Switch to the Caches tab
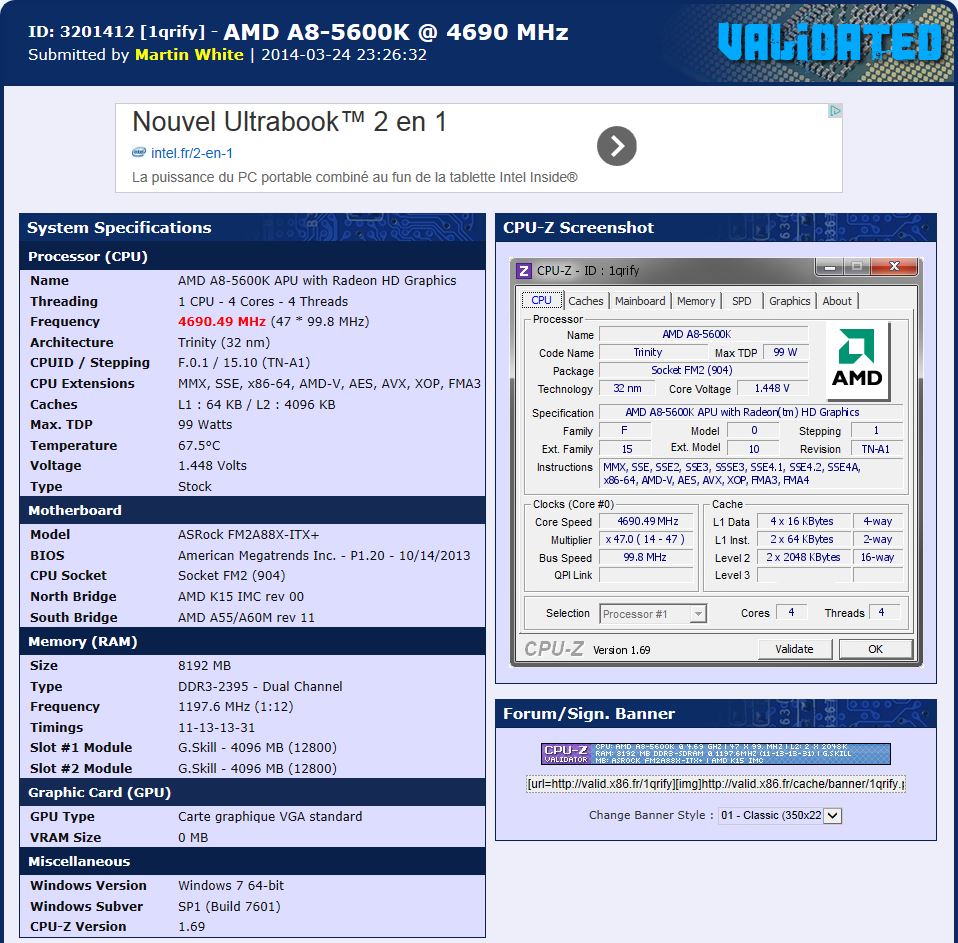The image size is (958, 943). [585, 301]
